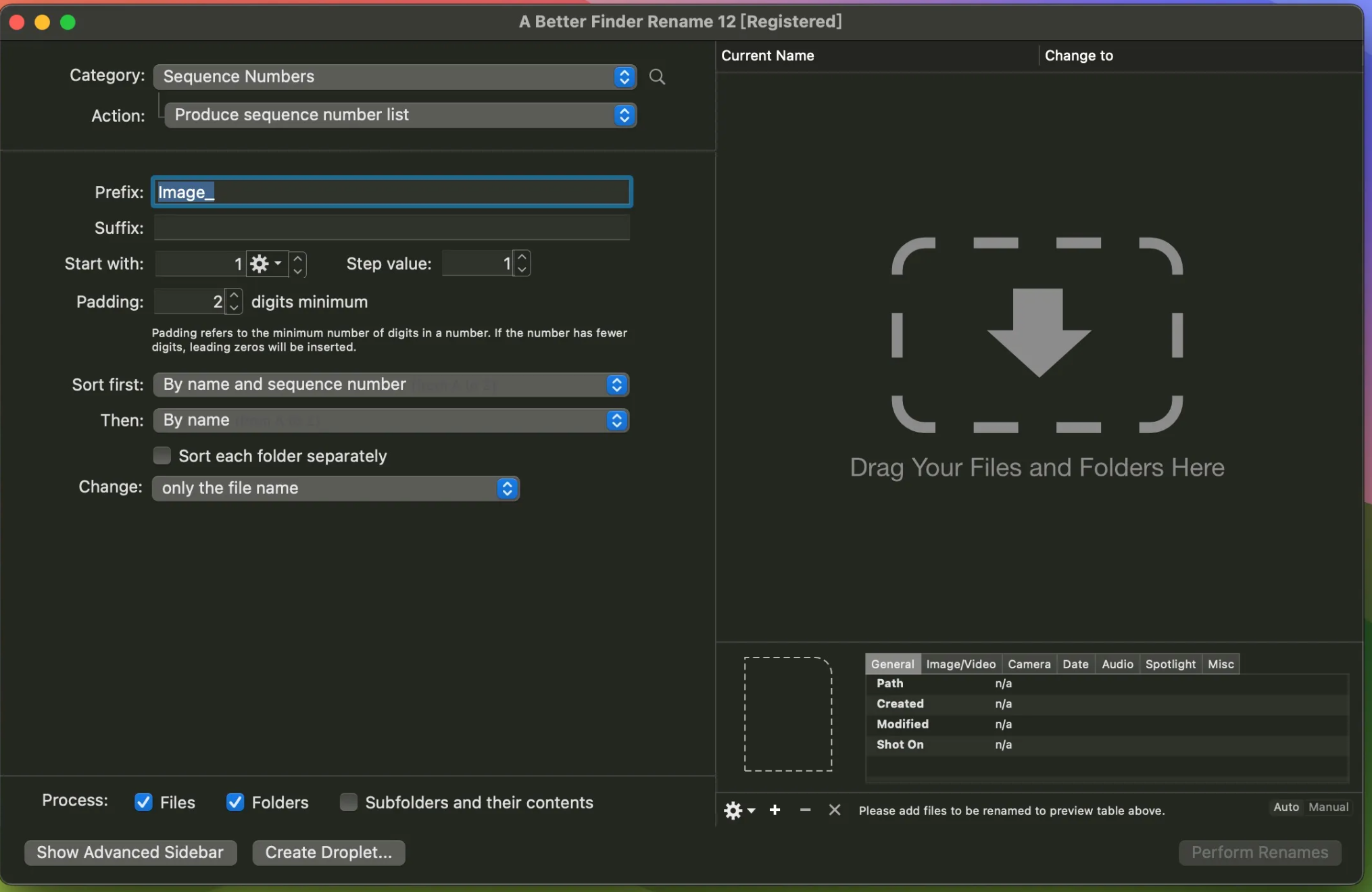Click the drop zone arrow graphic
Screen dimensions: 1372x892
tap(1038, 332)
